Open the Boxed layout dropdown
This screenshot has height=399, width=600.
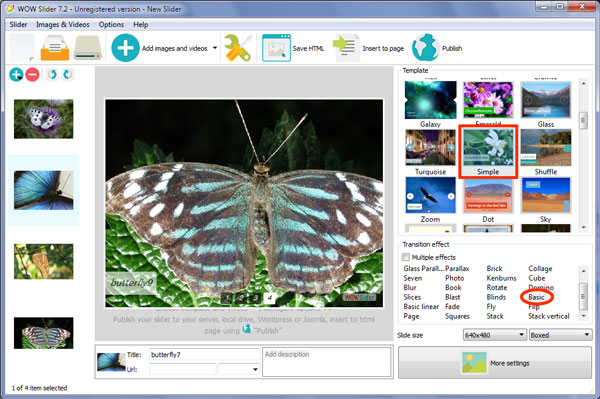[560, 335]
